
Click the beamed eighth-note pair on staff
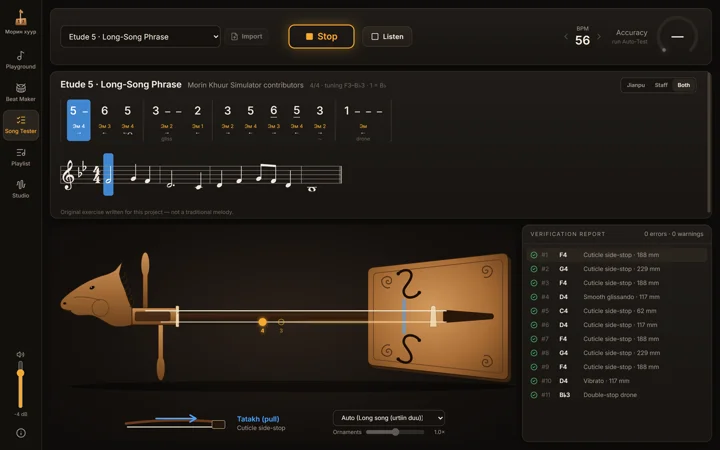265,174
